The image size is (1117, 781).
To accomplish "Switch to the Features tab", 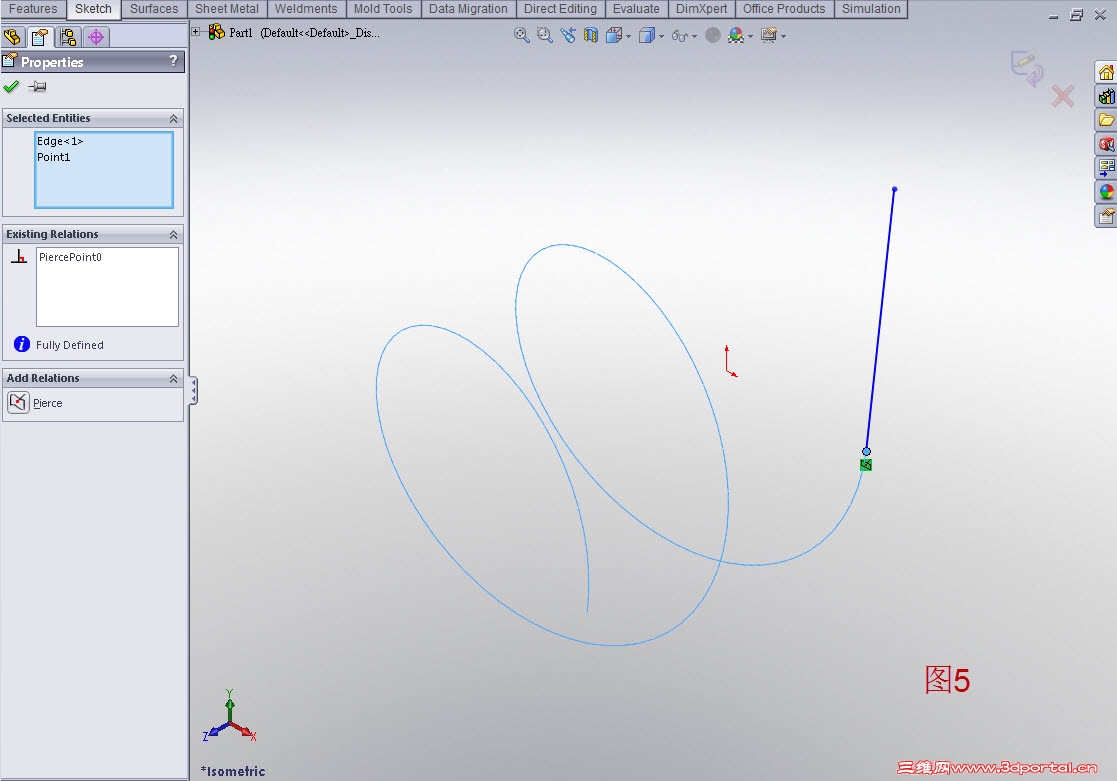I will (33, 9).
